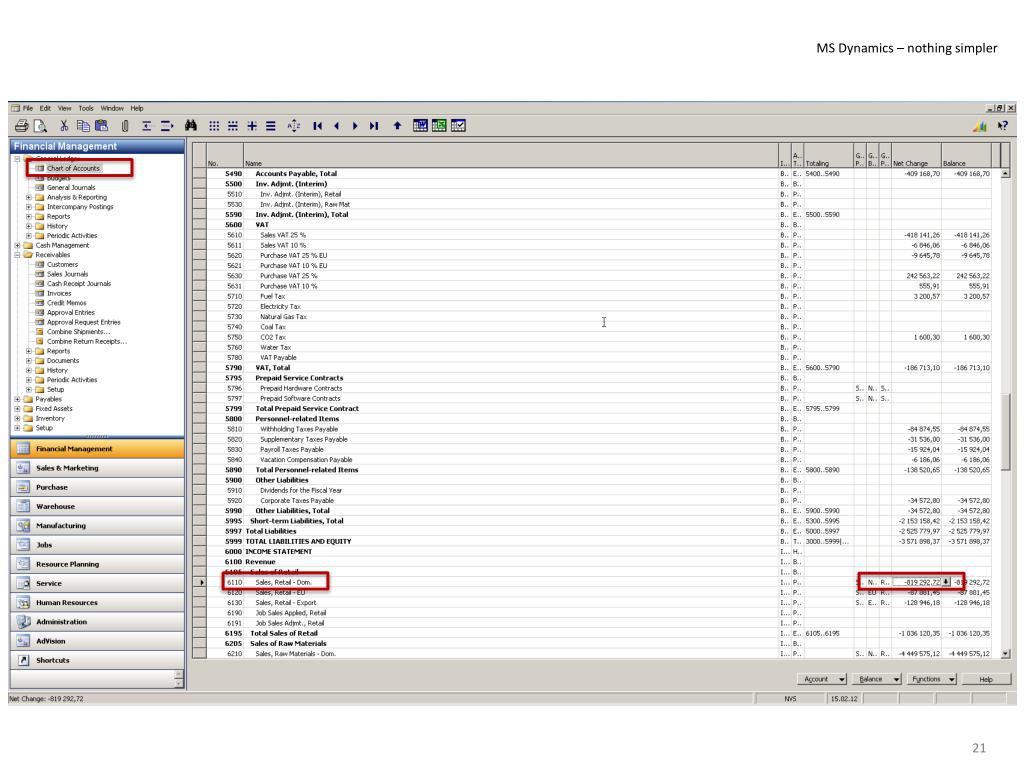Click the Help button at bottom right
This screenshot has width=1024, height=768.
986,679
